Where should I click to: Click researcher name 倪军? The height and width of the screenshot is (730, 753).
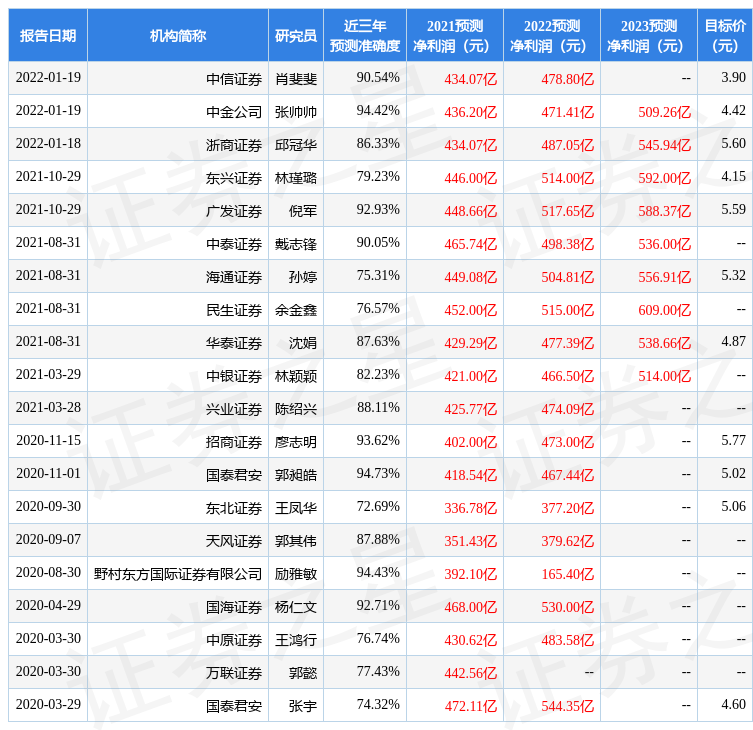pos(303,211)
